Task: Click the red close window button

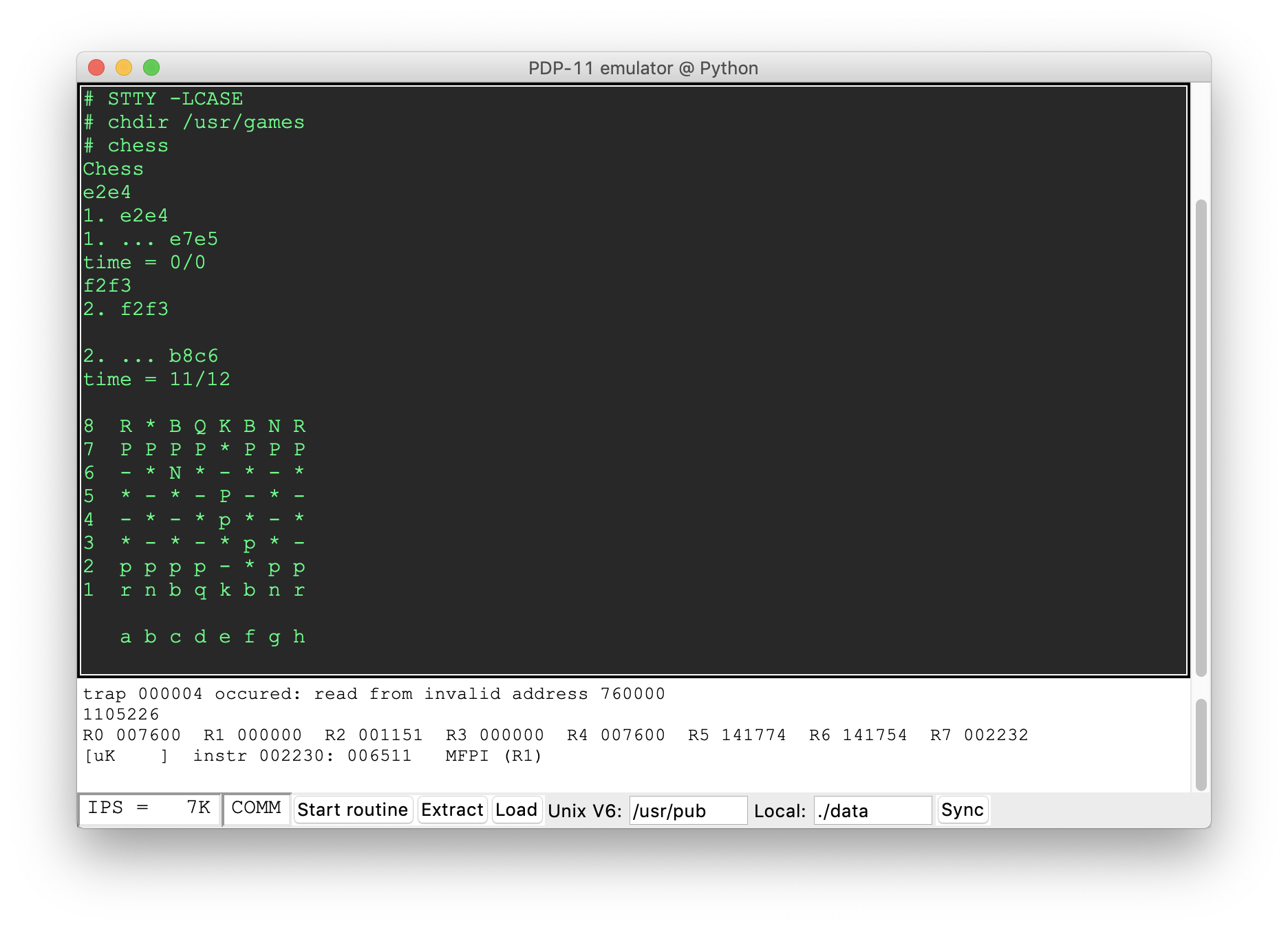Action: [96, 67]
